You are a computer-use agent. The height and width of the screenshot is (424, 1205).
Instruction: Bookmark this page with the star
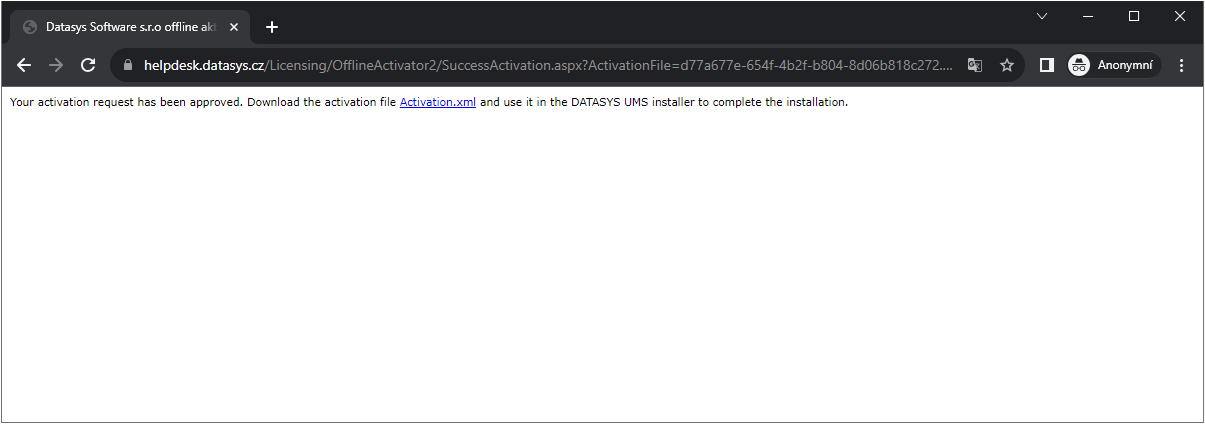tap(1007, 65)
